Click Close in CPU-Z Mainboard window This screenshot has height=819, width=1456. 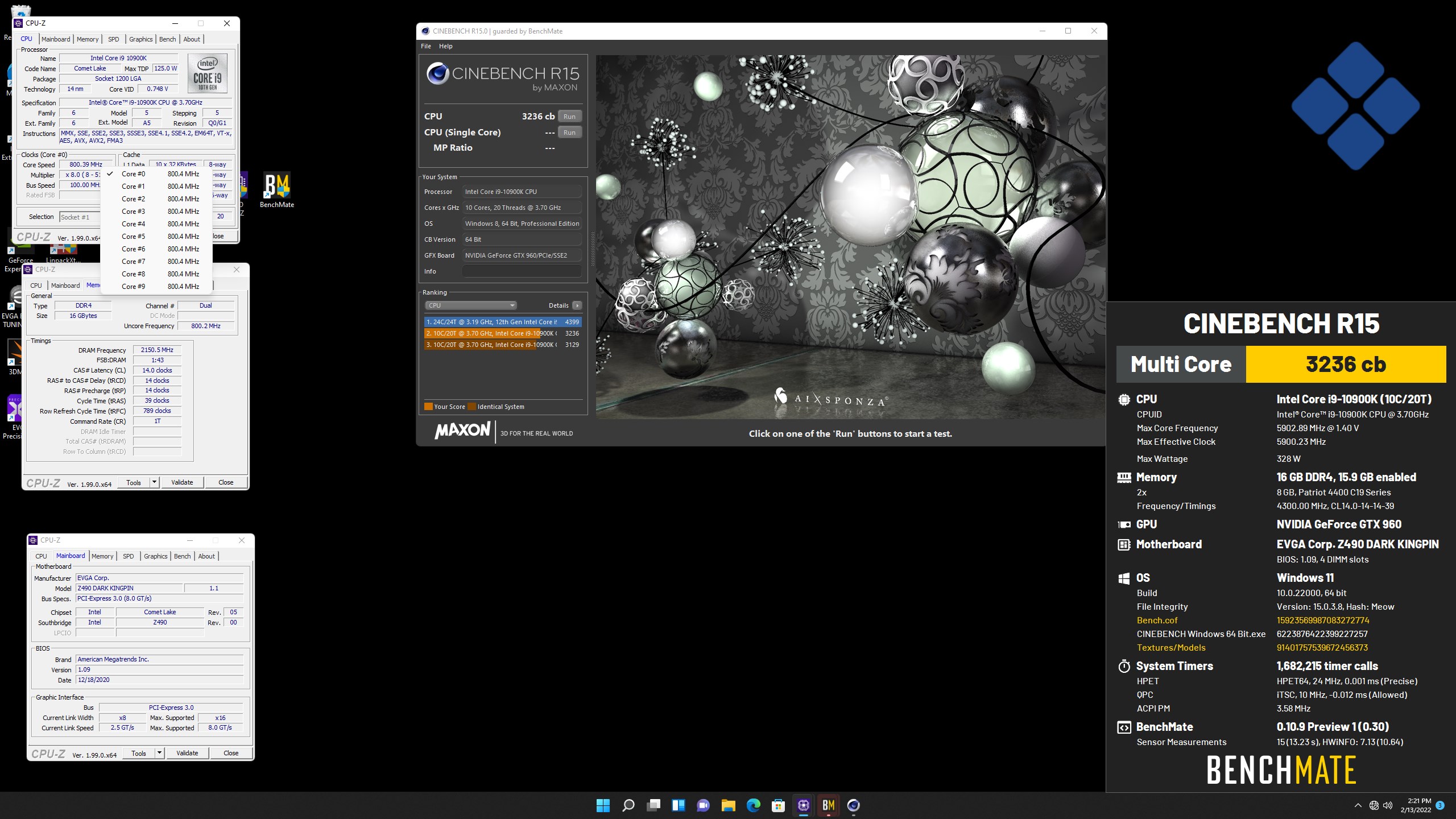pos(231,753)
